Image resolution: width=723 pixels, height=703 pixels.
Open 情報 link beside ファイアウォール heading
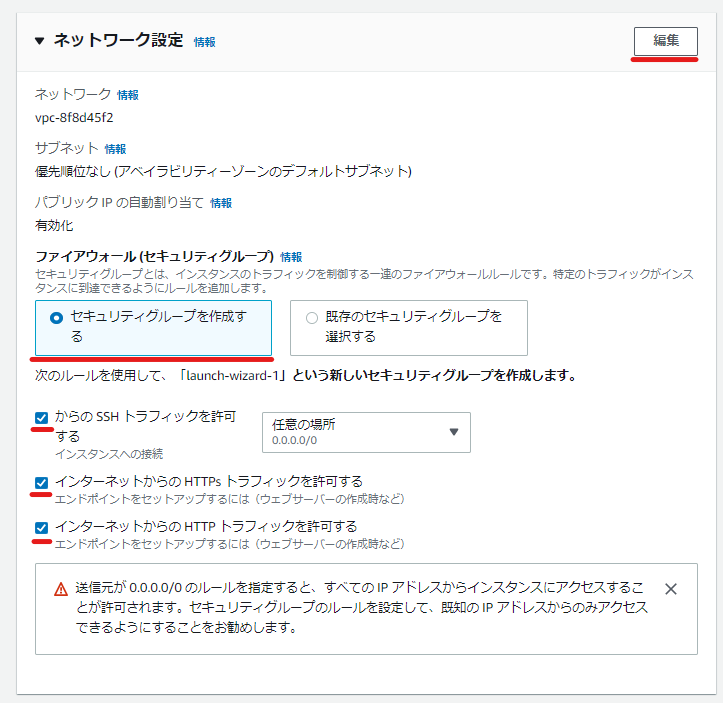(x=291, y=257)
